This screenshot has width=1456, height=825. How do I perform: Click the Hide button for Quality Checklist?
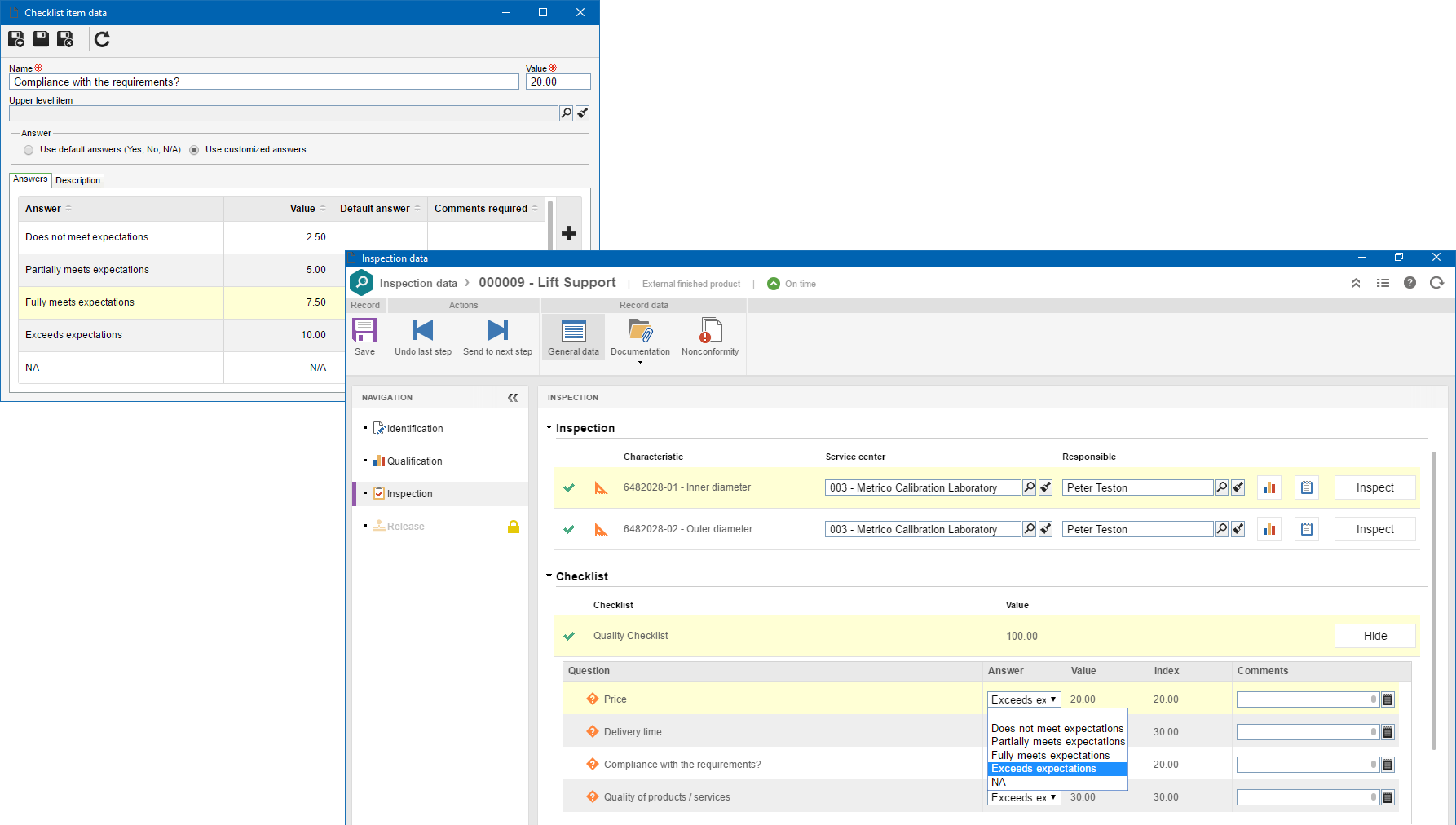point(1374,636)
